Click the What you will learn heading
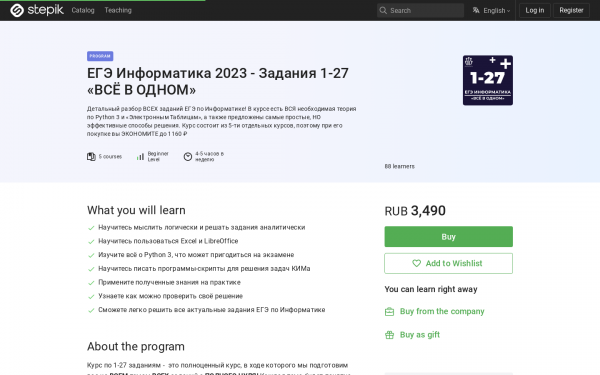 tap(136, 210)
